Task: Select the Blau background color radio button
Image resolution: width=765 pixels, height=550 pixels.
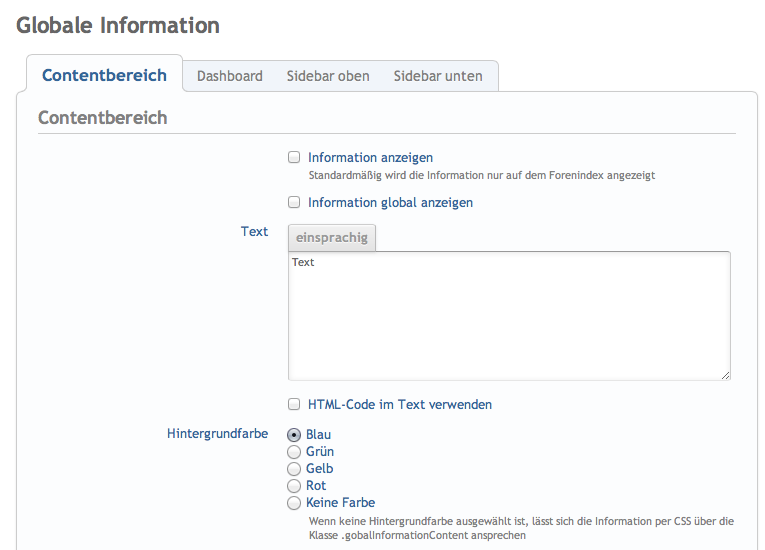Action: click(294, 435)
